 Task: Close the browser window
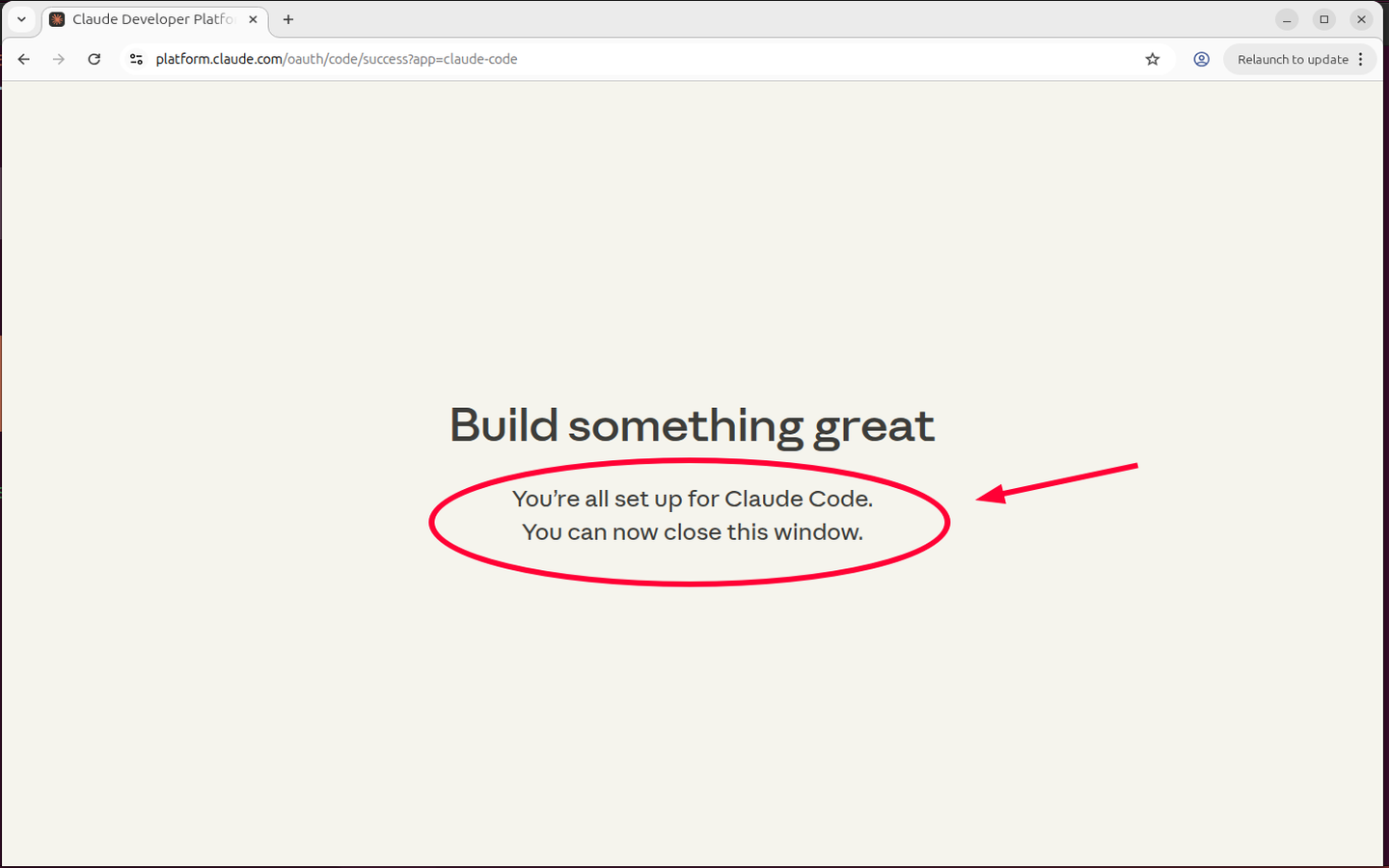click(1361, 19)
